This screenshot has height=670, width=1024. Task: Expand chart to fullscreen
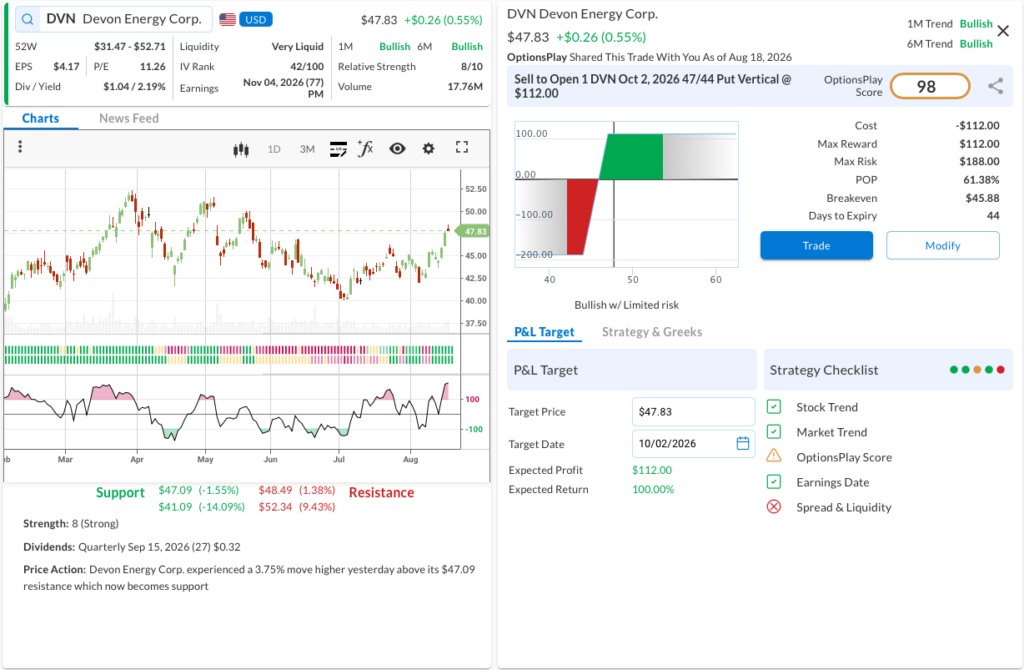[462, 148]
